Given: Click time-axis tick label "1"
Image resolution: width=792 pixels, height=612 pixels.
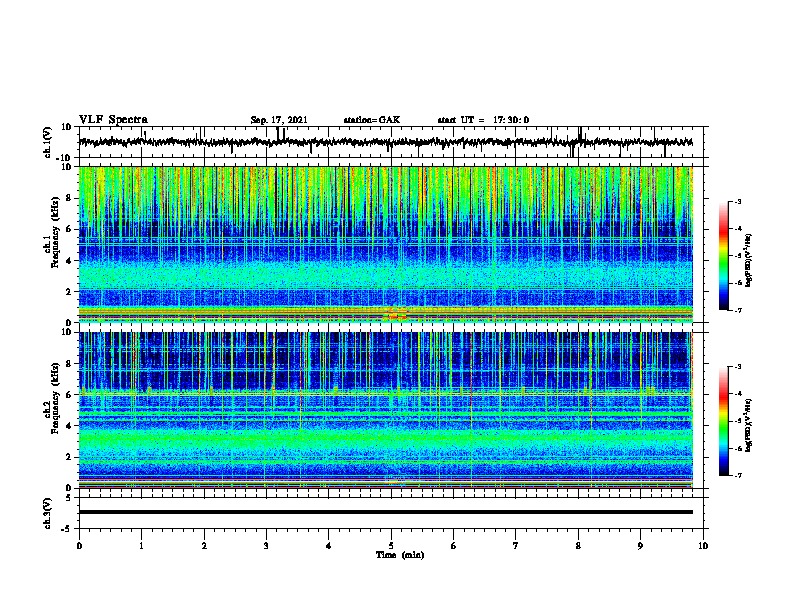Looking at the screenshot, I should pyautogui.click(x=141, y=545).
